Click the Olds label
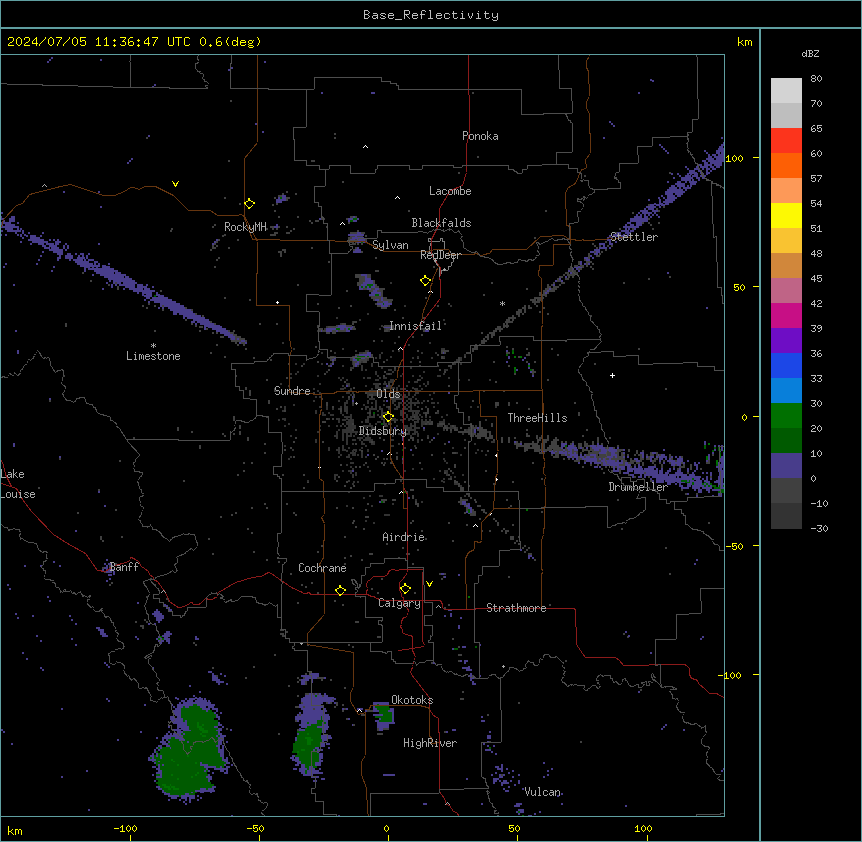This screenshot has height=842, width=862. [x=388, y=394]
